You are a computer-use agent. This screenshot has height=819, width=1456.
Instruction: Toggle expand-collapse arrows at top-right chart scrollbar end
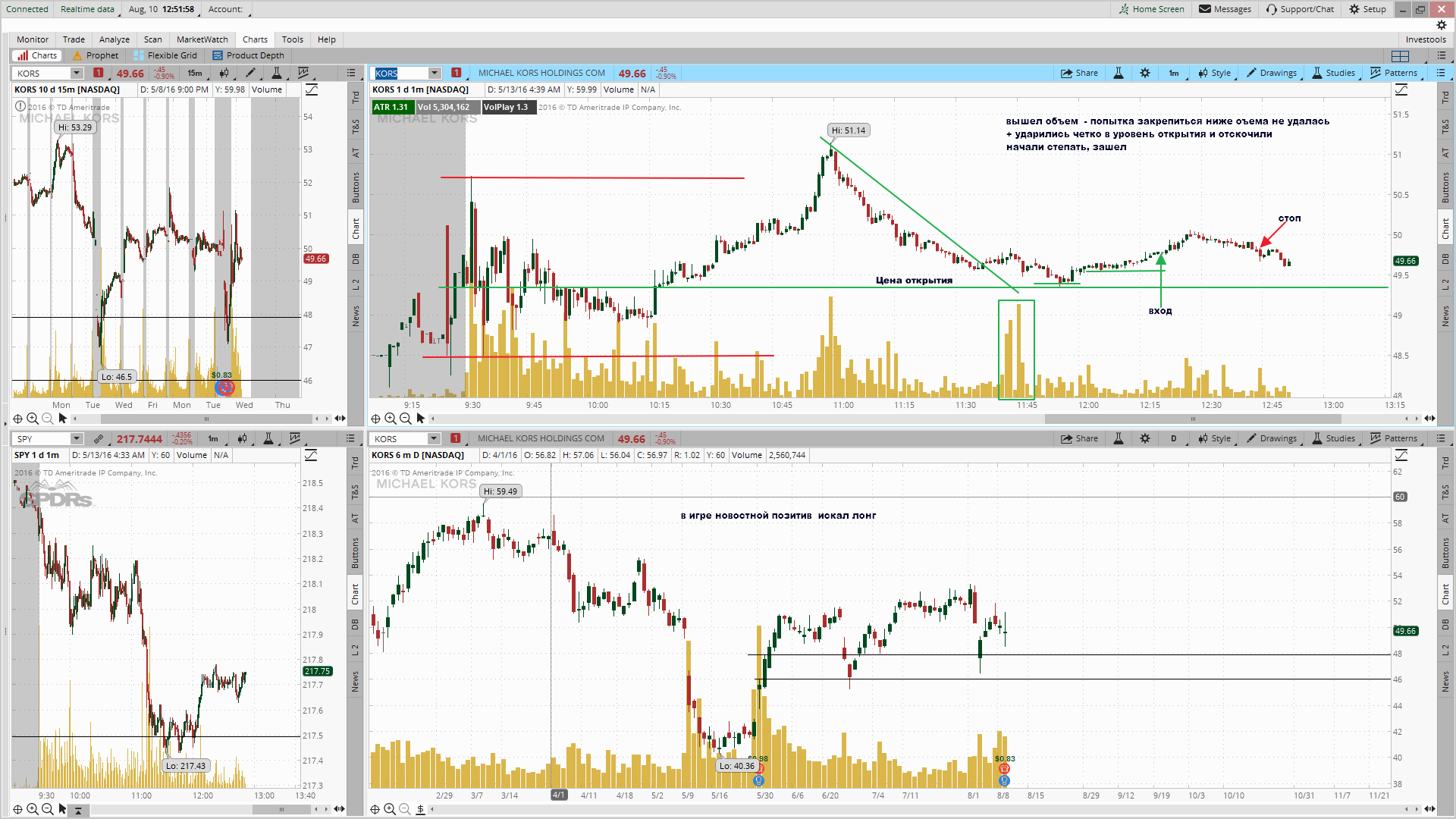pos(1429,419)
